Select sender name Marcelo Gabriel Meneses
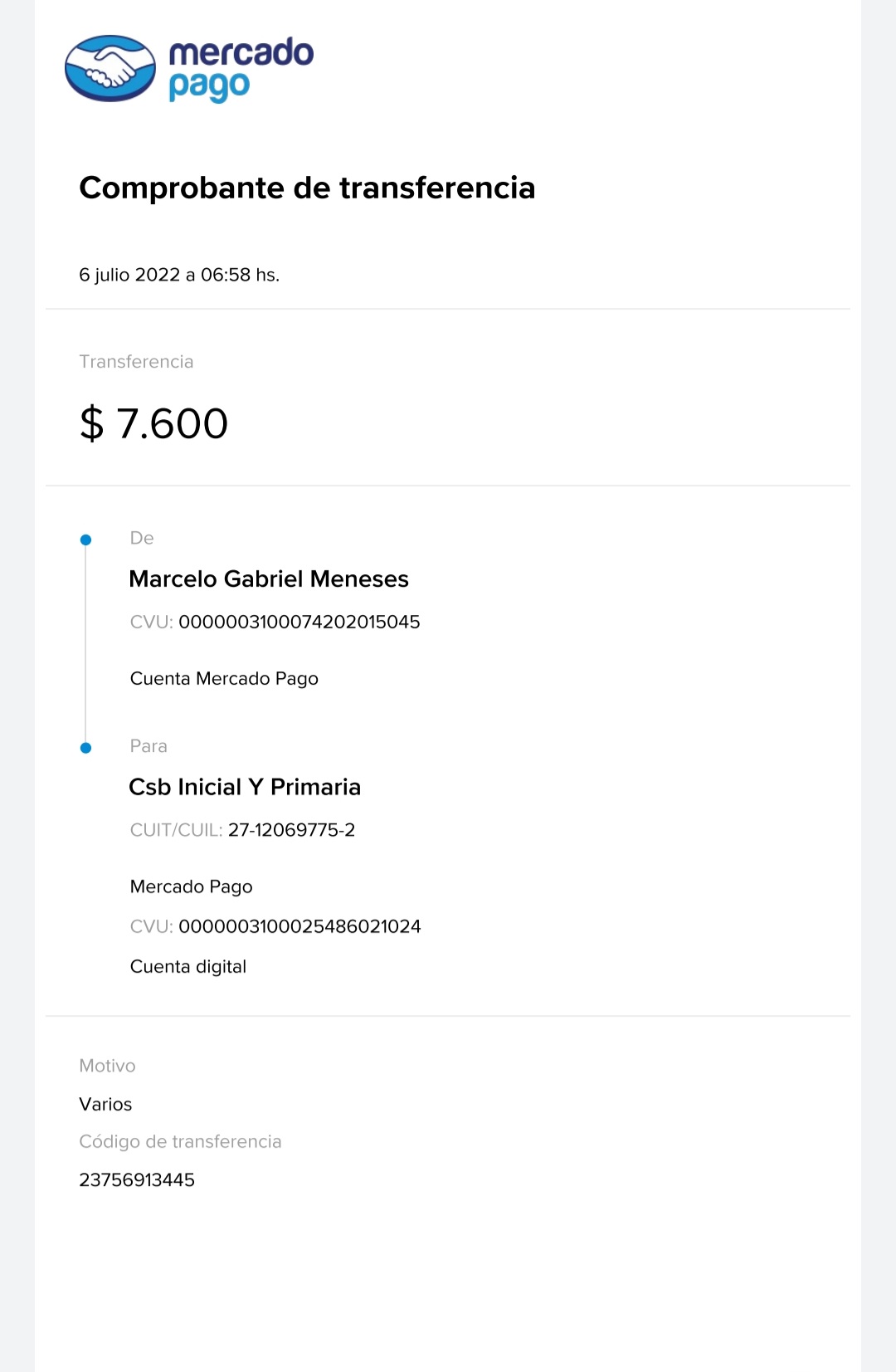Image resolution: width=896 pixels, height=1372 pixels. [269, 579]
